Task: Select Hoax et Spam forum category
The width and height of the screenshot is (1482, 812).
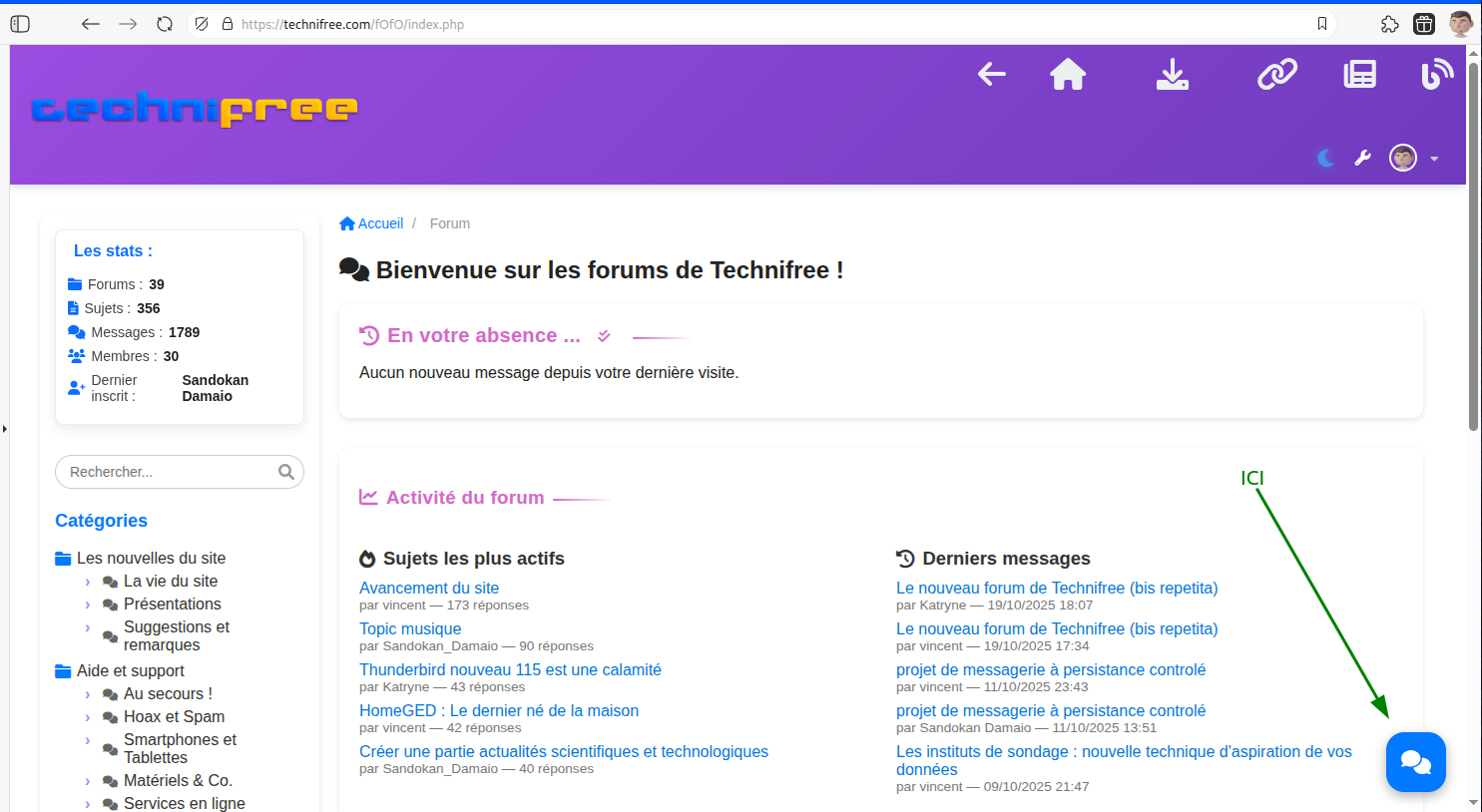Action: [174, 716]
